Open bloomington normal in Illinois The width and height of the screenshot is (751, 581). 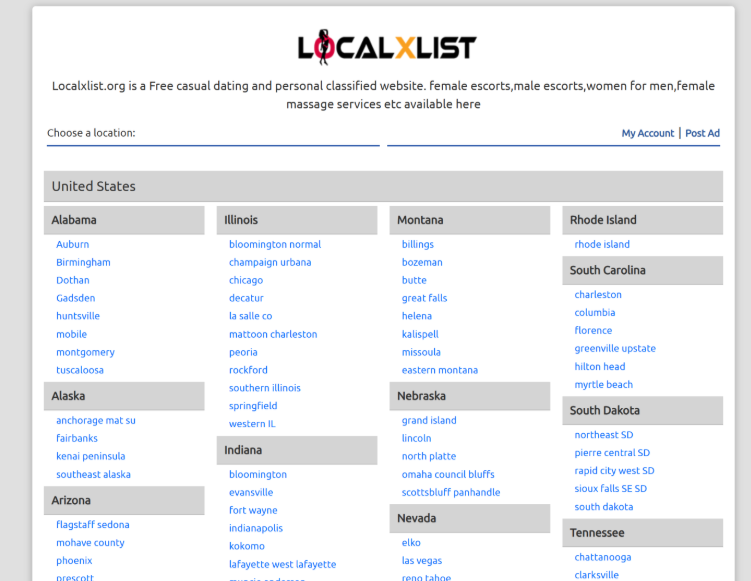275,244
